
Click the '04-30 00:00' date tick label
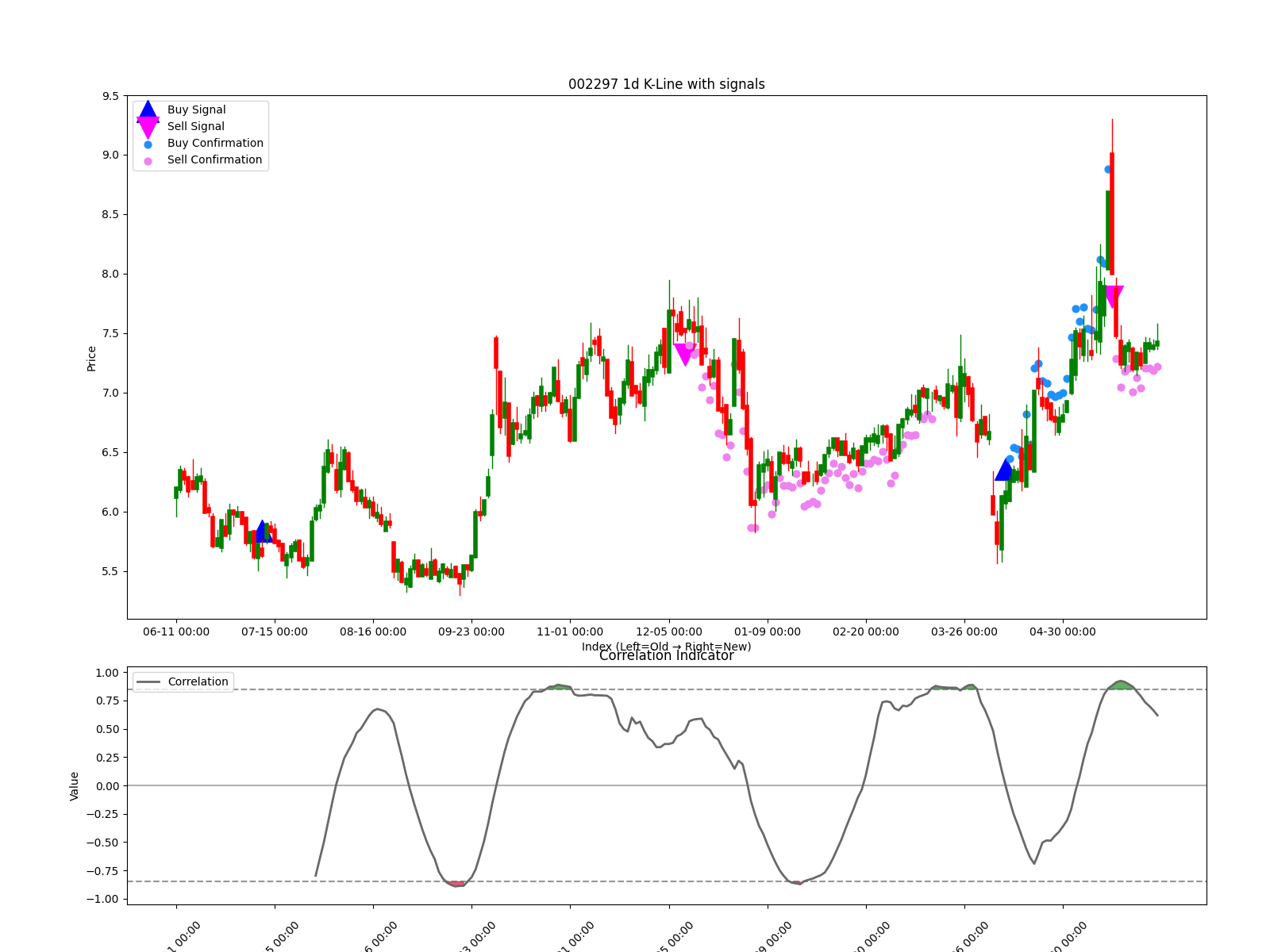[x=1063, y=632]
